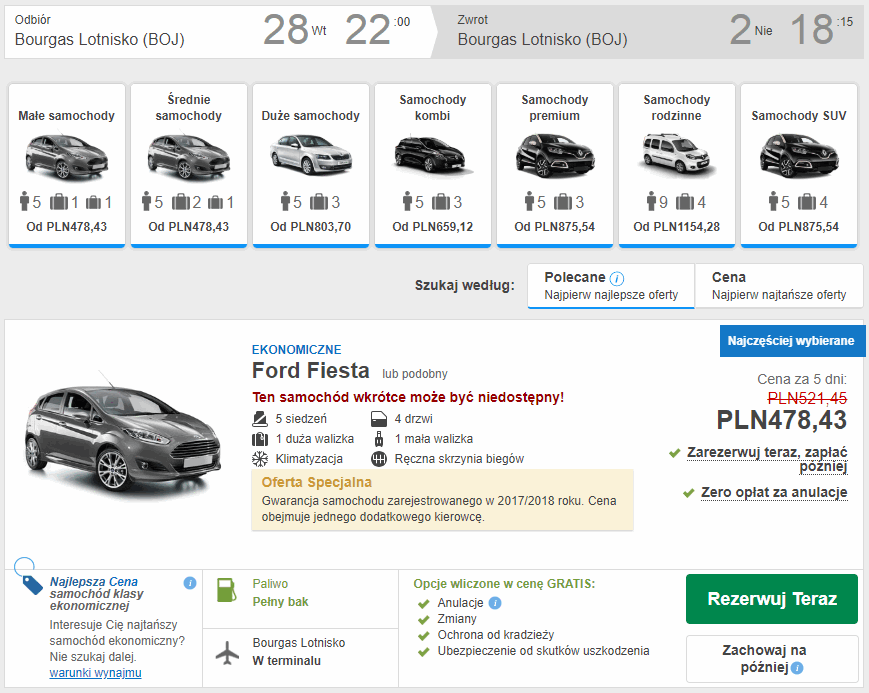Click Zachowaj na później button
Image resolution: width=869 pixels, height=693 pixels.
click(x=772, y=659)
